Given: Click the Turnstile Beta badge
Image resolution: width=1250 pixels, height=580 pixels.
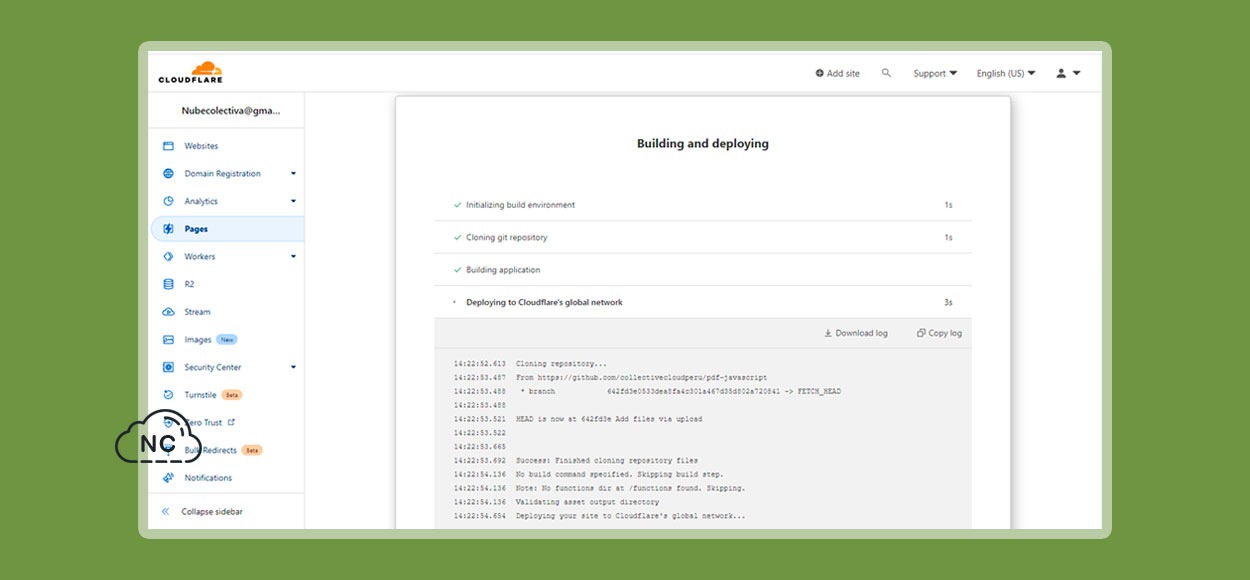Looking at the screenshot, I should pos(232,395).
